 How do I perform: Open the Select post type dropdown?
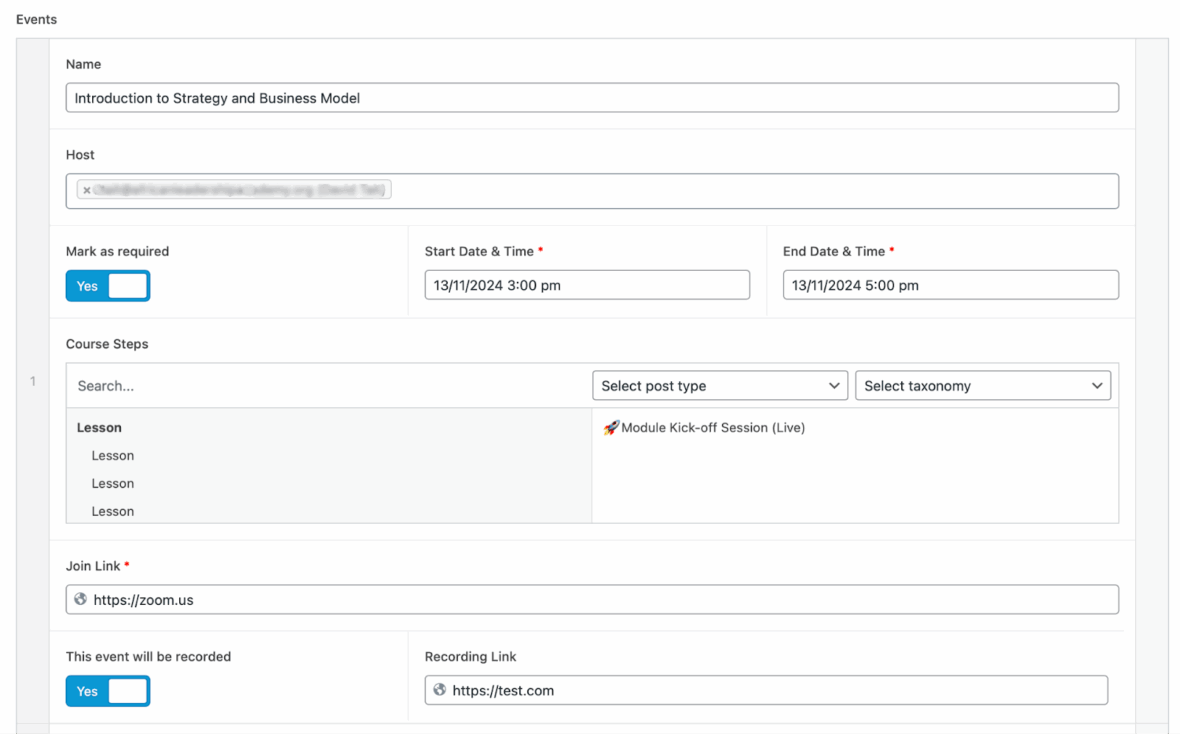tap(720, 385)
